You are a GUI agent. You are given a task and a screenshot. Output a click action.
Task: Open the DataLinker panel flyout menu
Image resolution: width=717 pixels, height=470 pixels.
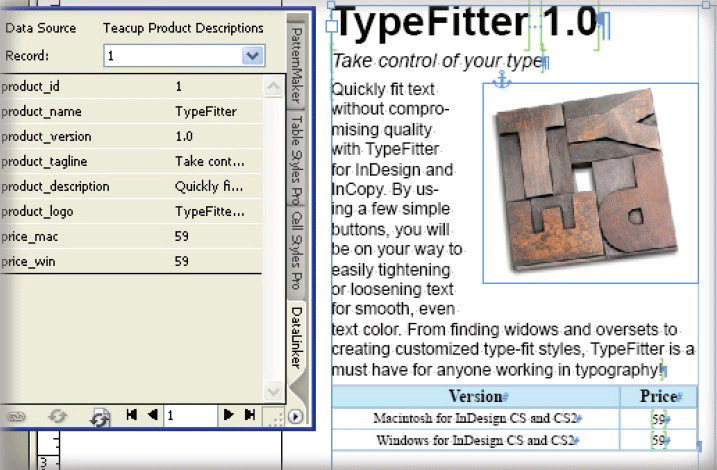tap(295, 417)
